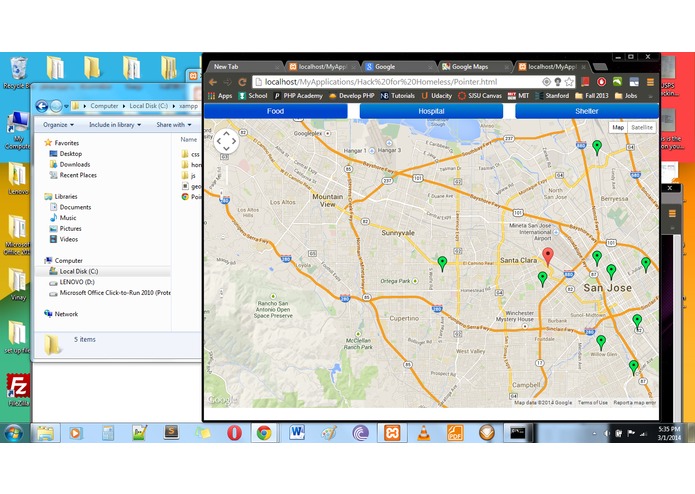Select Downloads in Explorer's sidebar

click(70, 164)
